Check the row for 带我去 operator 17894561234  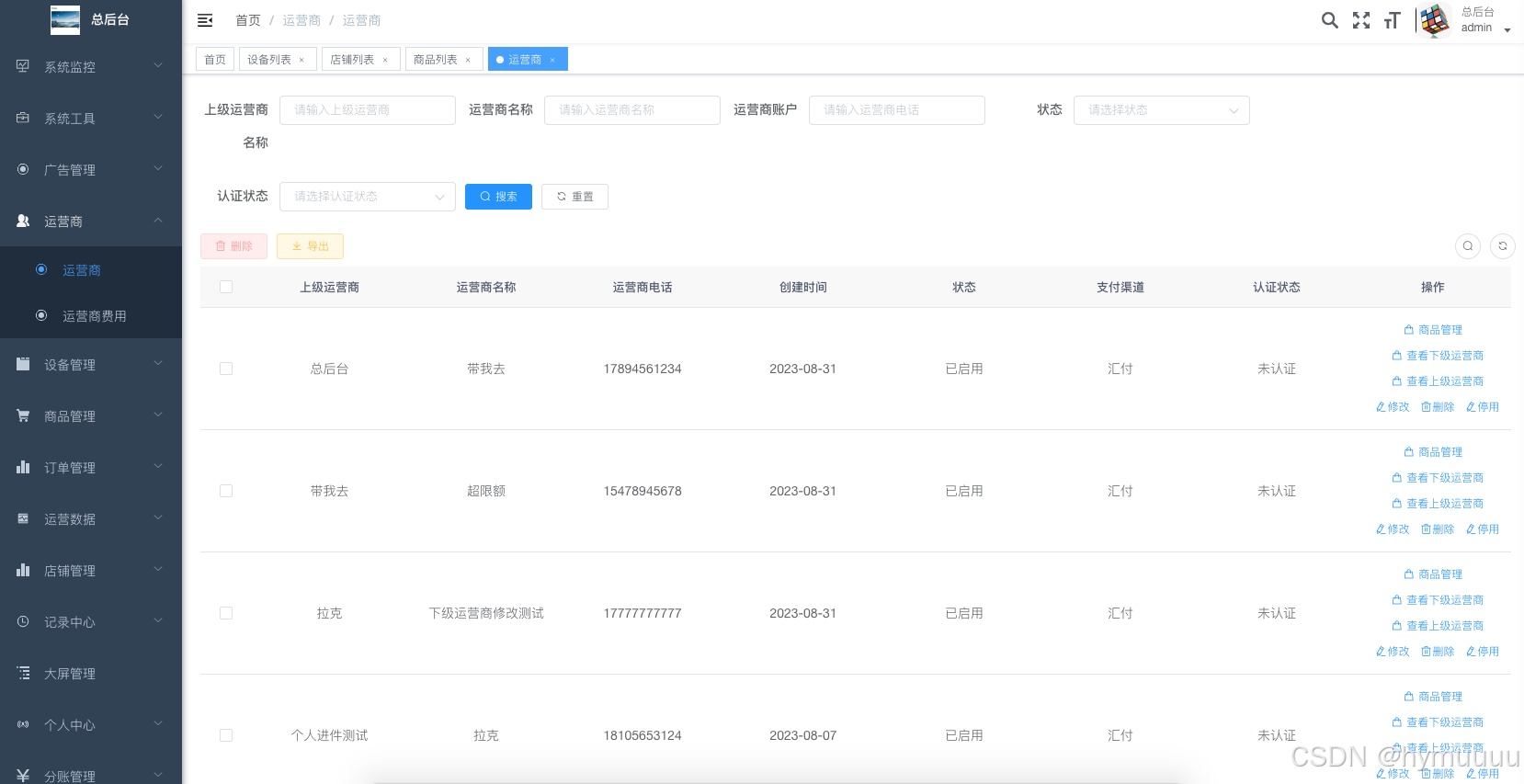click(226, 369)
